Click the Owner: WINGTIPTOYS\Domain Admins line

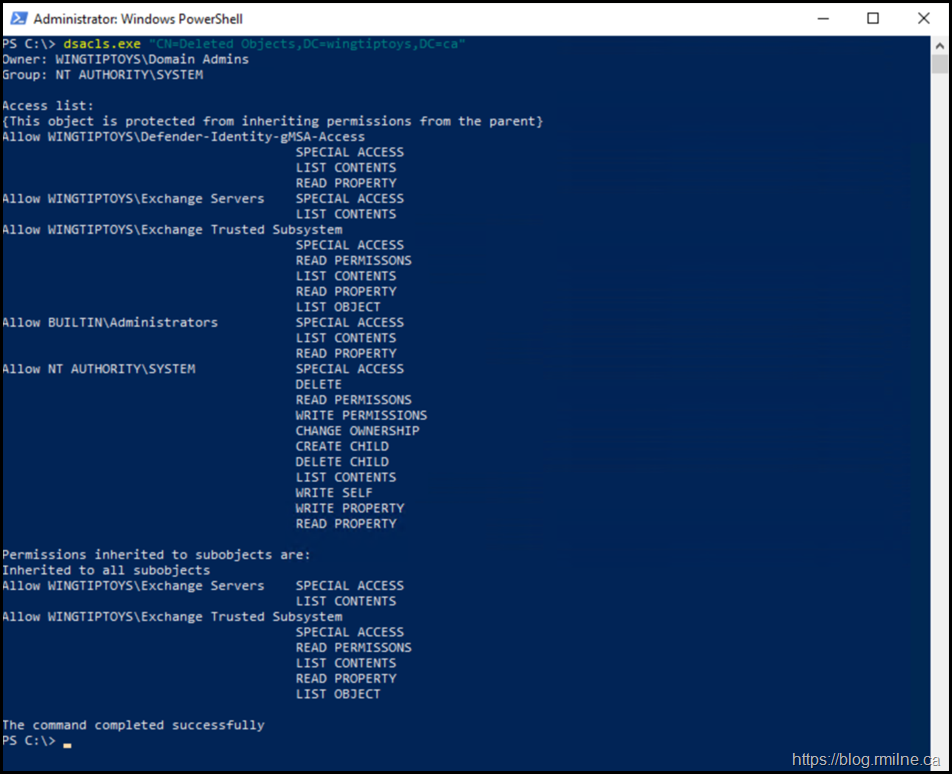pyautogui.click(x=125, y=60)
